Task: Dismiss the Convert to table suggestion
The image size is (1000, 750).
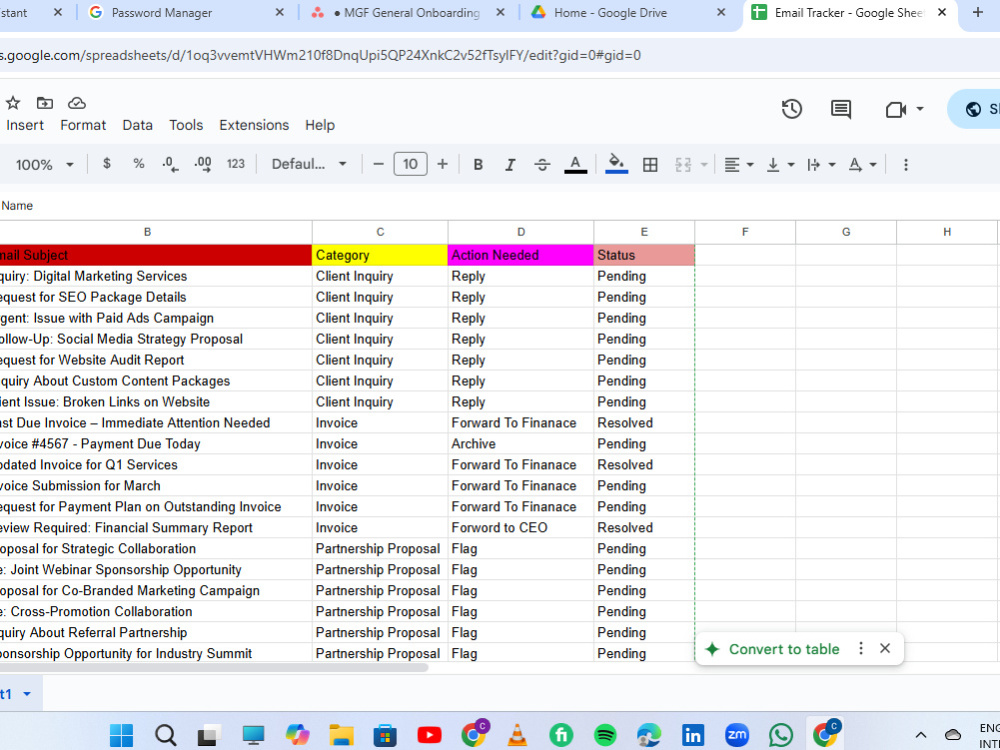Action: (x=885, y=649)
